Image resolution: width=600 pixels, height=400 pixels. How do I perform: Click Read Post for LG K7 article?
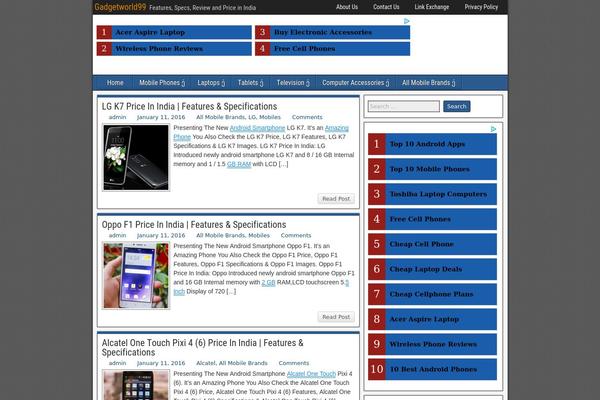[336, 199]
